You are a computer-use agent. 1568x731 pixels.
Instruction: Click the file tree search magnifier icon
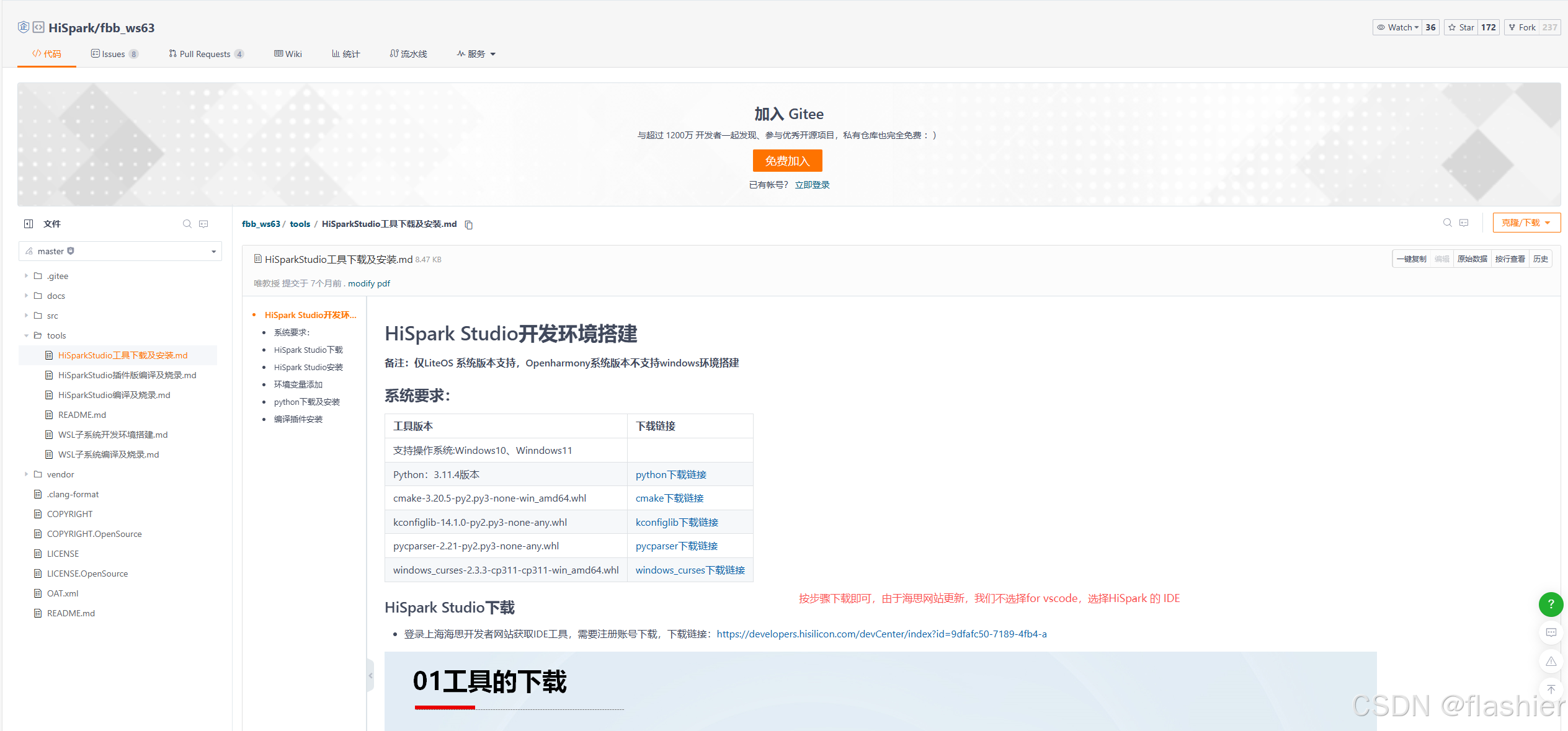[x=187, y=224]
